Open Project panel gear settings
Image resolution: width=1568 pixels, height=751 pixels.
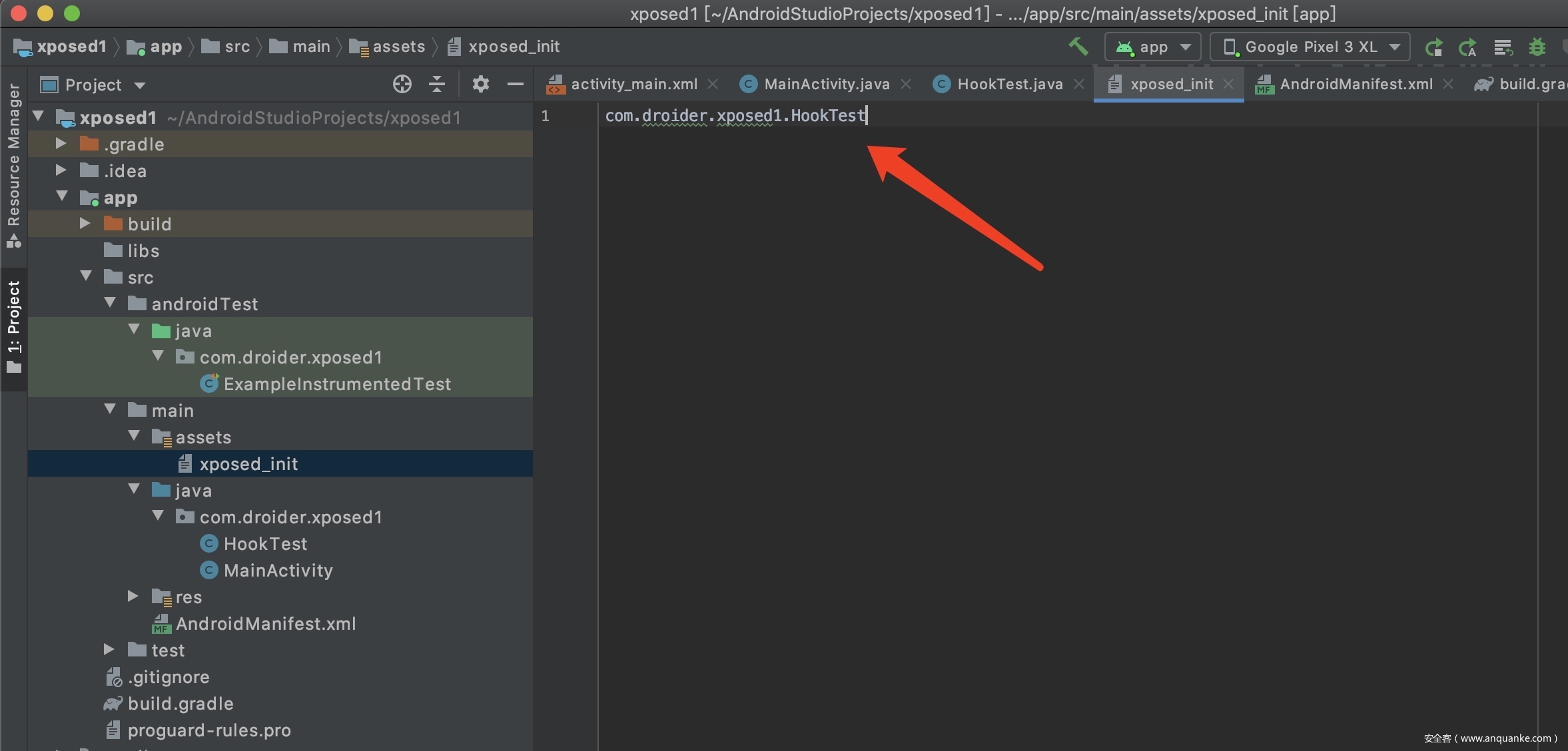point(480,85)
